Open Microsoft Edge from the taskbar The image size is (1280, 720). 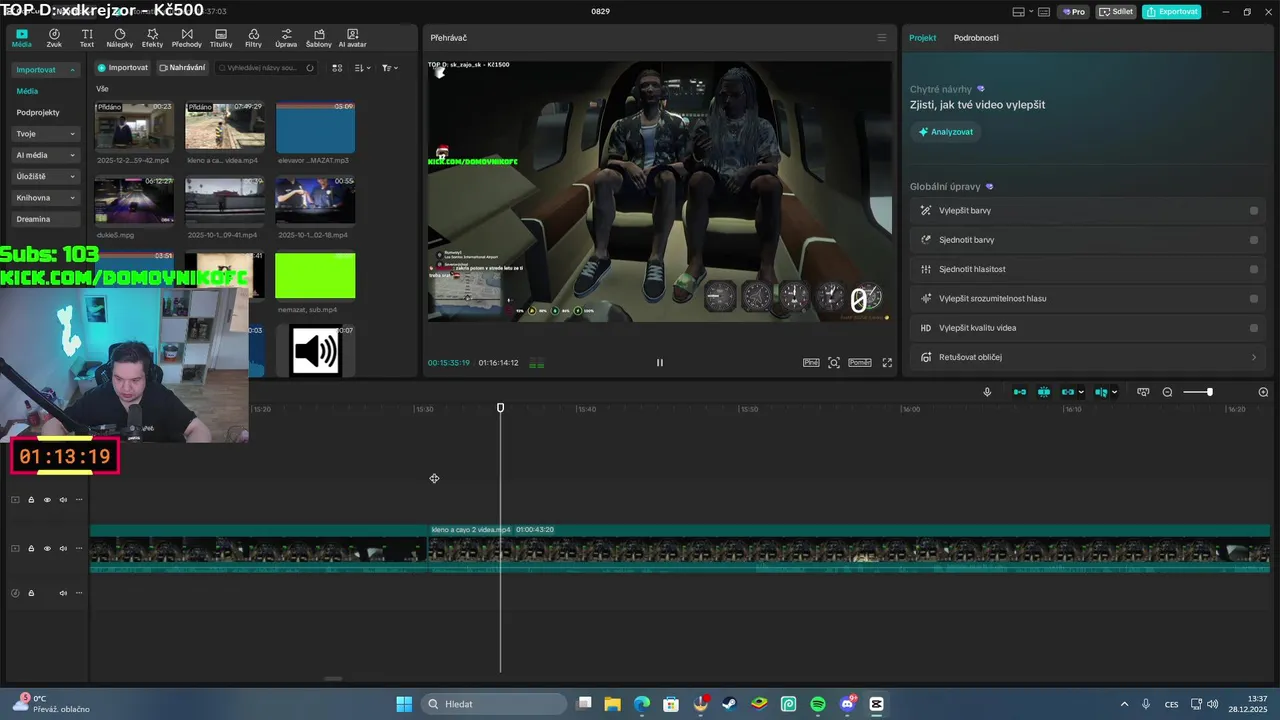642,704
